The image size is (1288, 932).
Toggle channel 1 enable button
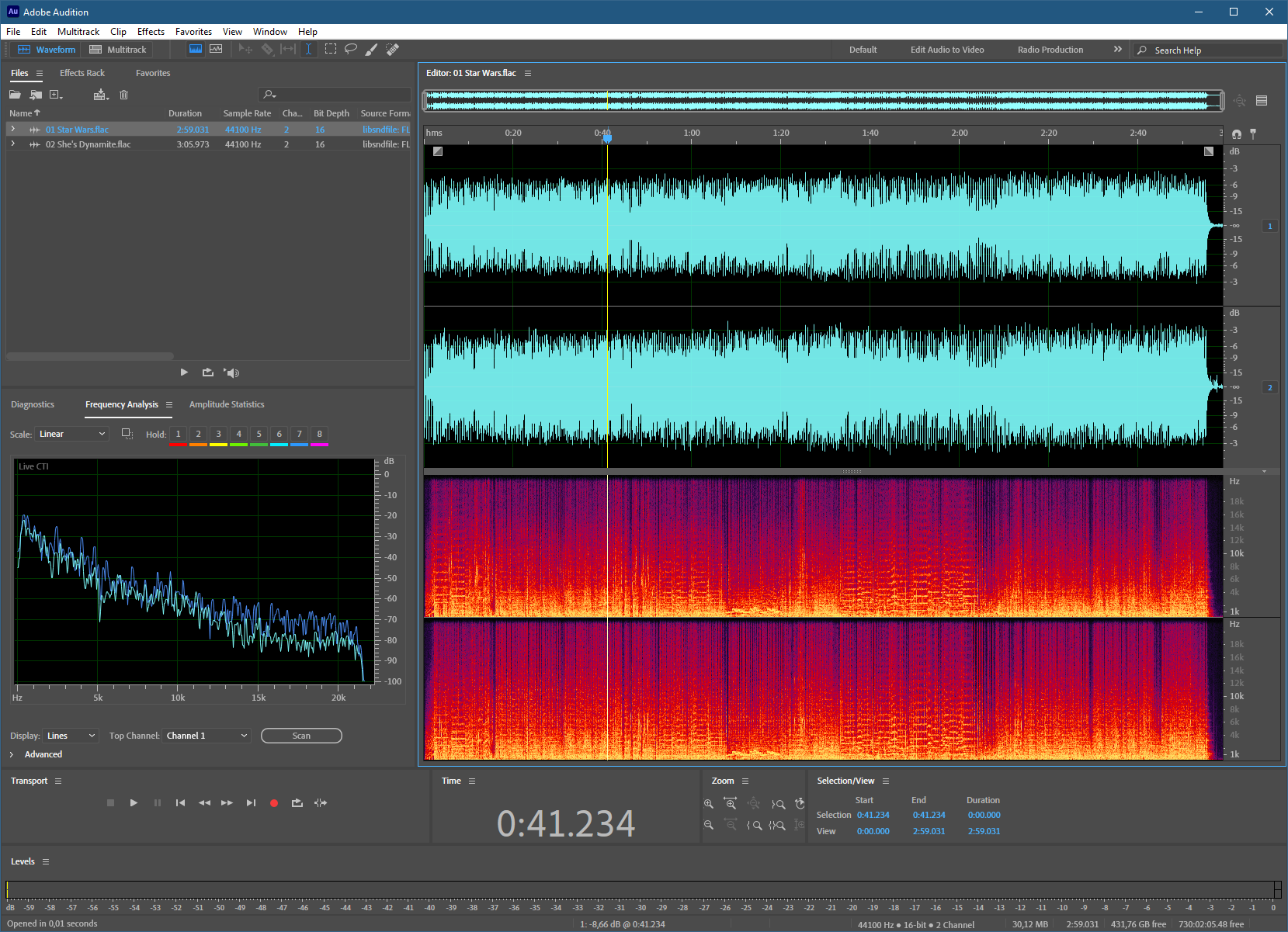(1270, 226)
